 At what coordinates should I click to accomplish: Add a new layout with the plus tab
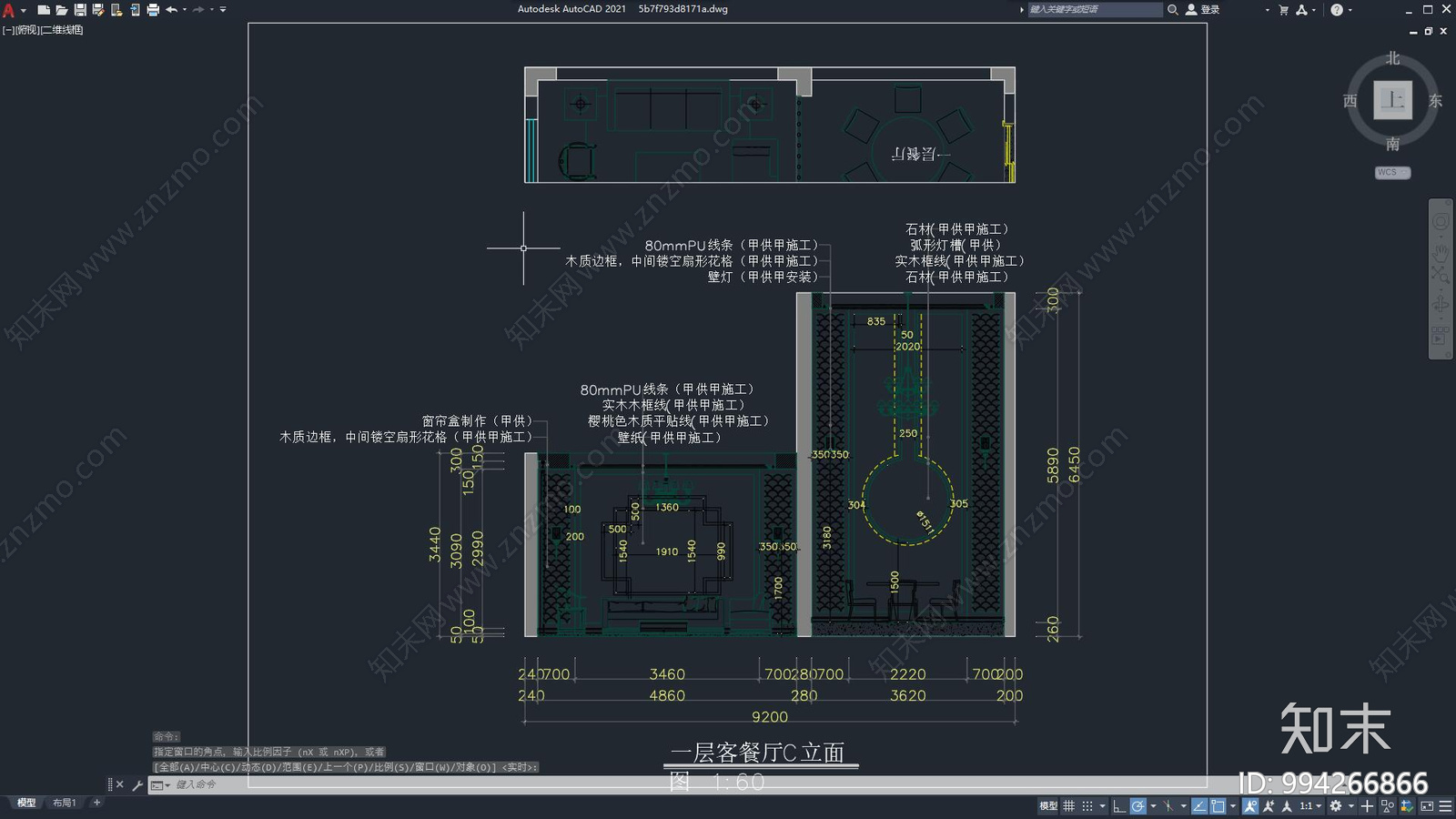point(96,803)
